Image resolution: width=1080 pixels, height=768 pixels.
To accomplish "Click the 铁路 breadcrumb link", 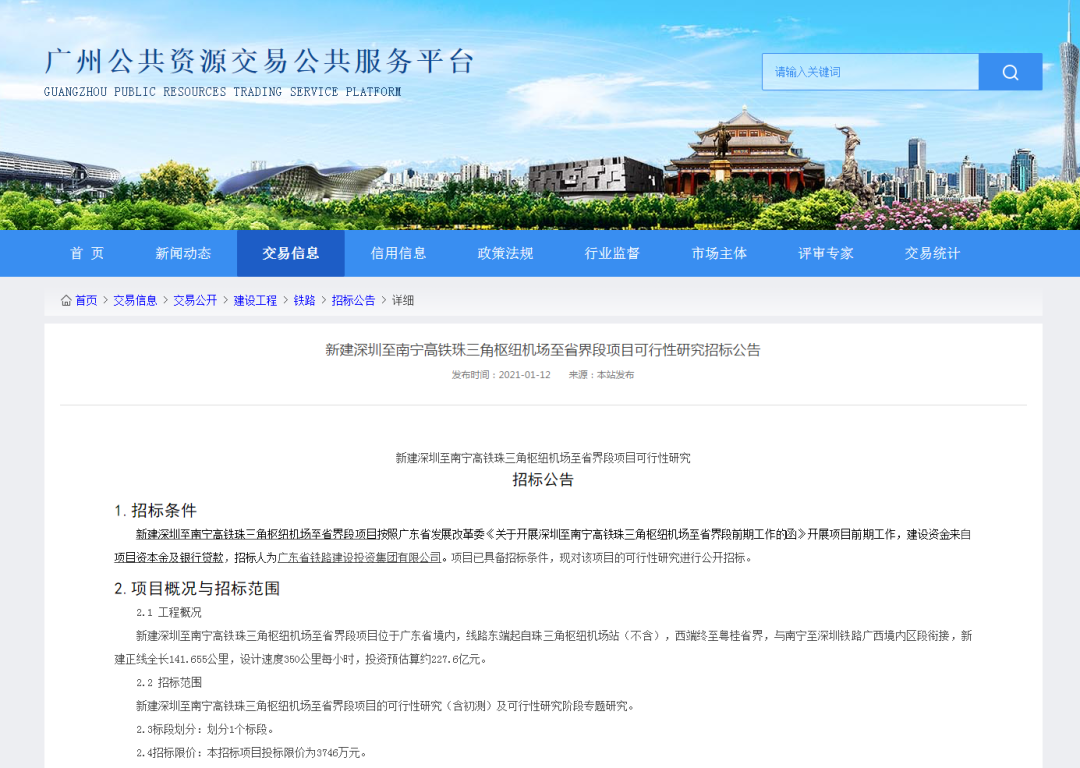I will point(304,300).
